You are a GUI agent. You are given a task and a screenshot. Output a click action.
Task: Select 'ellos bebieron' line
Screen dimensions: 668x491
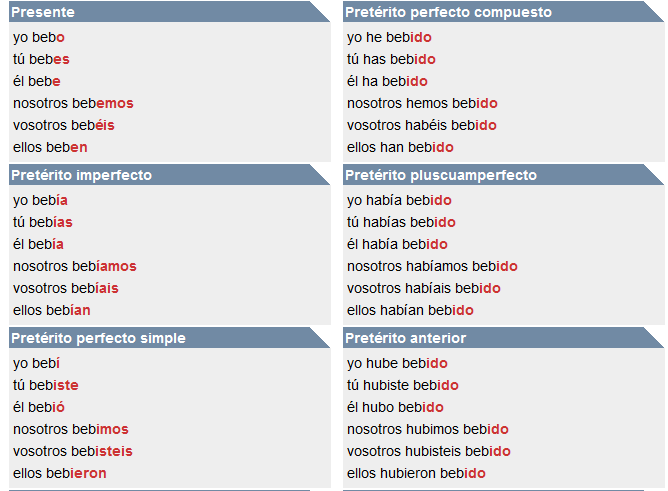click(60, 473)
